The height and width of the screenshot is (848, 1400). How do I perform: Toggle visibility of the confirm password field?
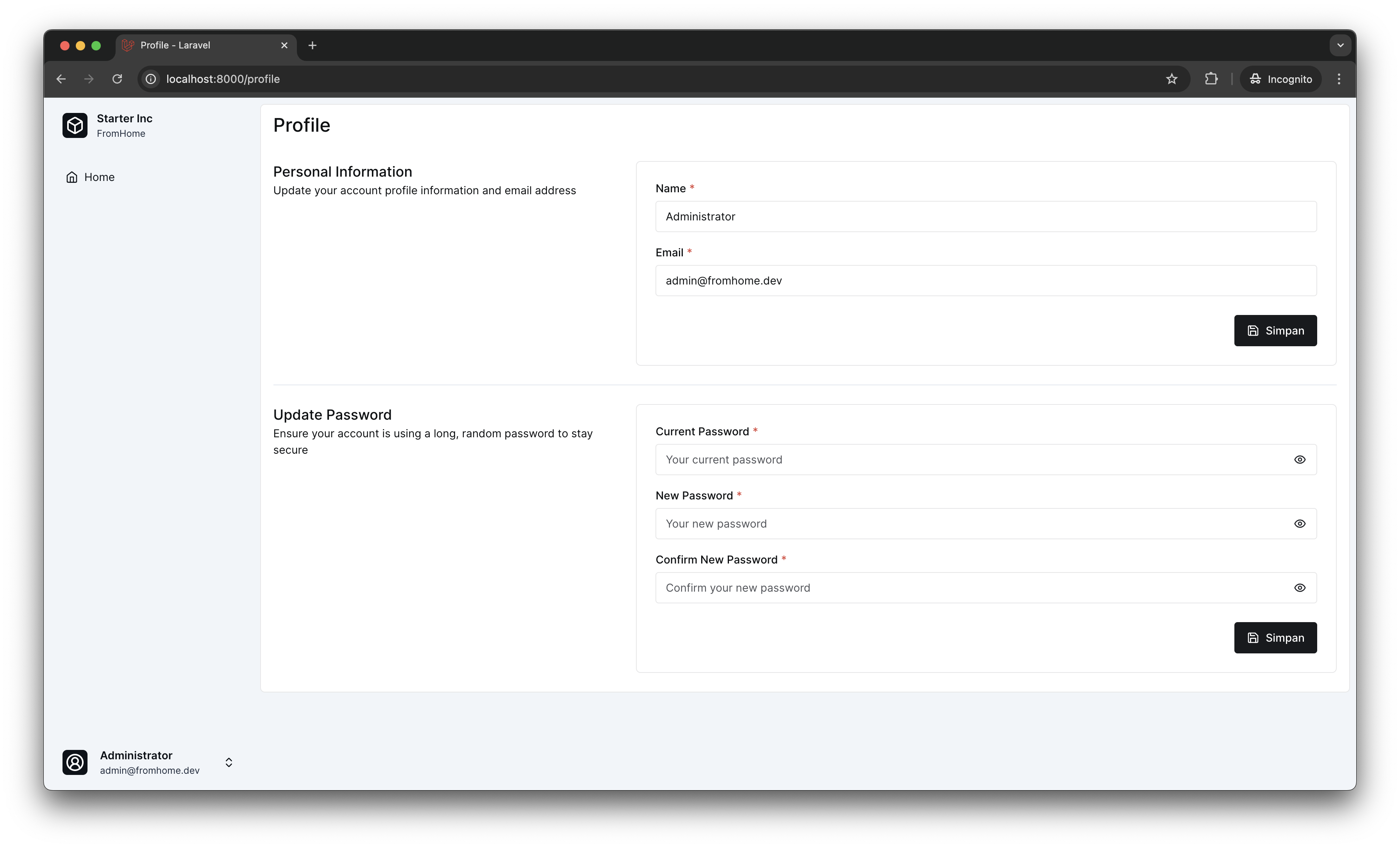[1300, 588]
